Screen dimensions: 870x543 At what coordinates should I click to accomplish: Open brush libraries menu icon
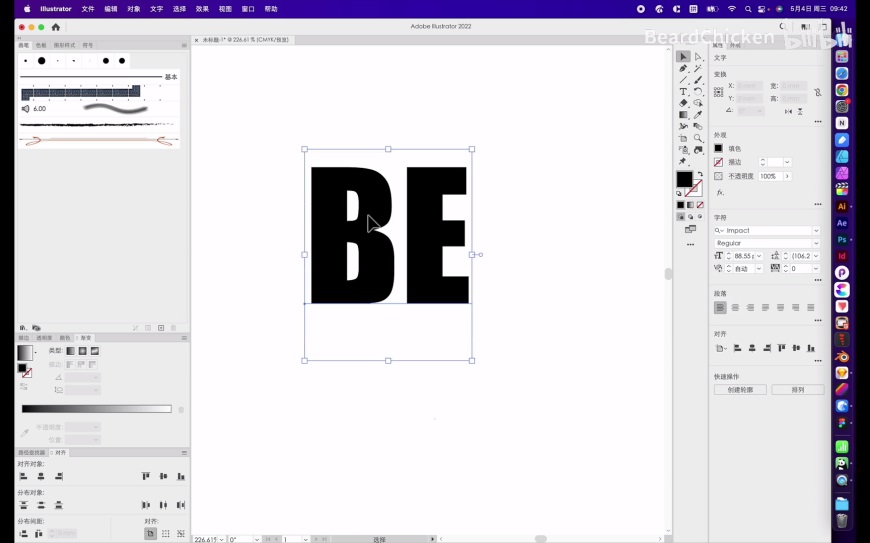point(23,328)
